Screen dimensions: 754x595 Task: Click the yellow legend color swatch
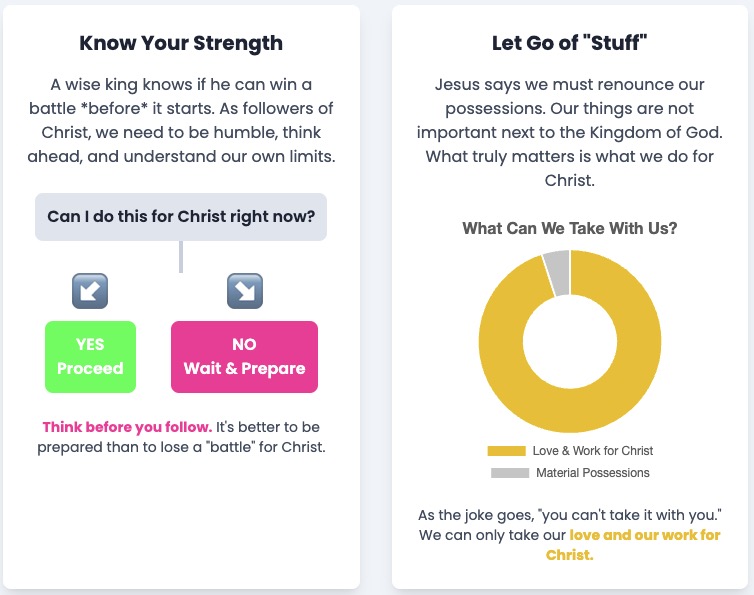pos(506,451)
